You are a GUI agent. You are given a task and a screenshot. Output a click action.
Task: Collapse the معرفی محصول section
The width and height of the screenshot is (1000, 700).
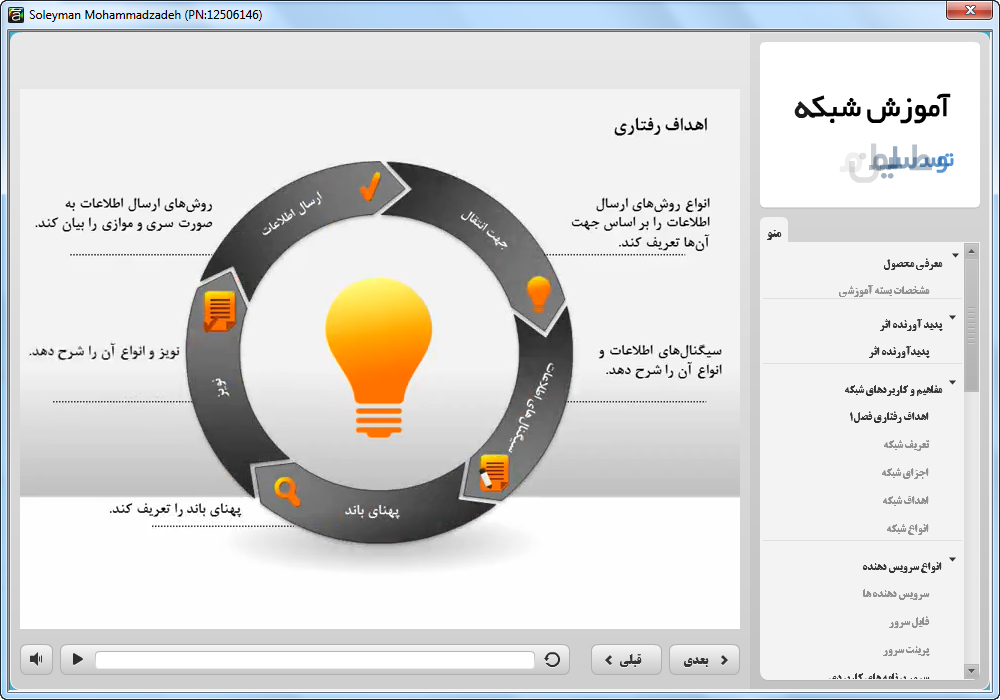point(954,256)
